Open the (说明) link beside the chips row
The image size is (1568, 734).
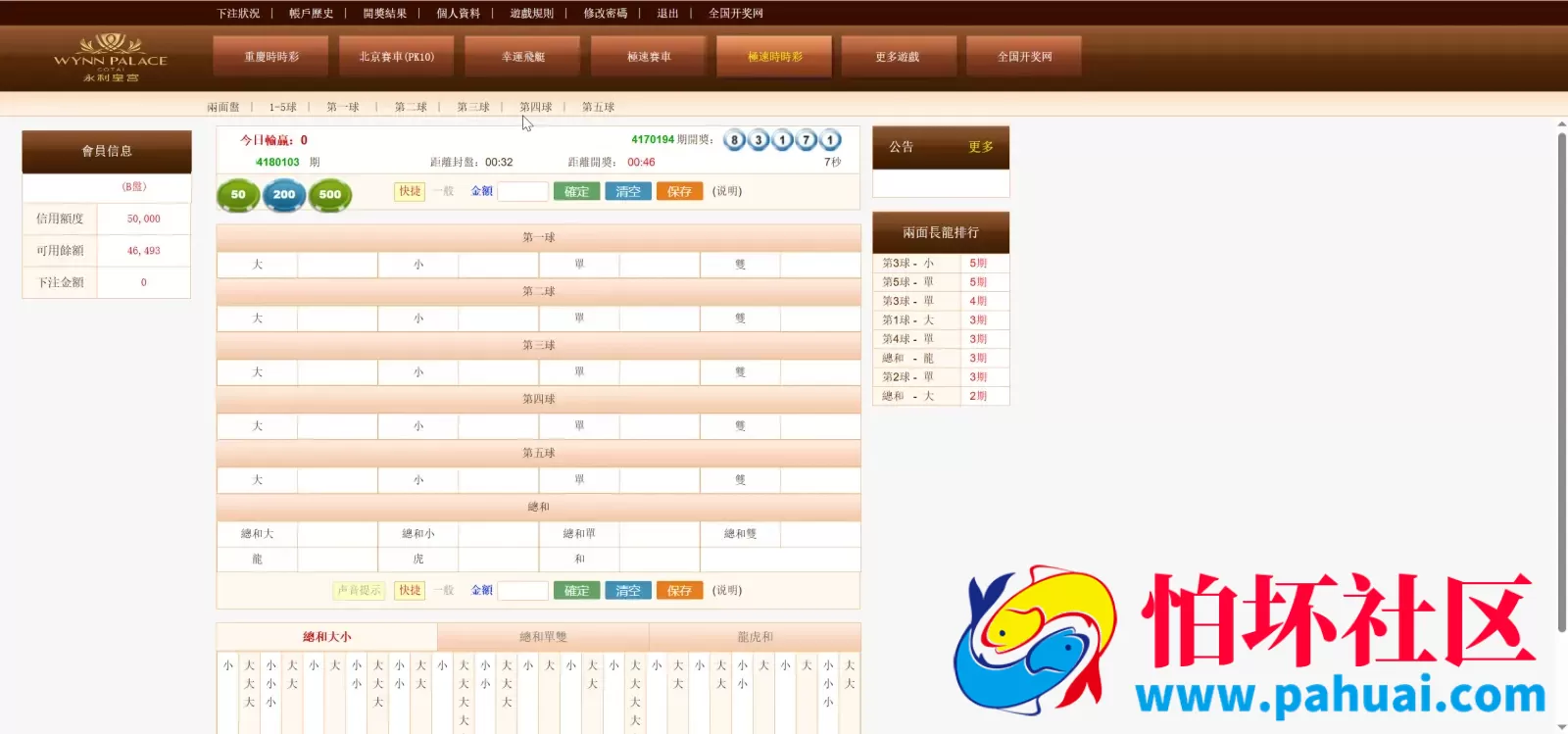(x=727, y=191)
